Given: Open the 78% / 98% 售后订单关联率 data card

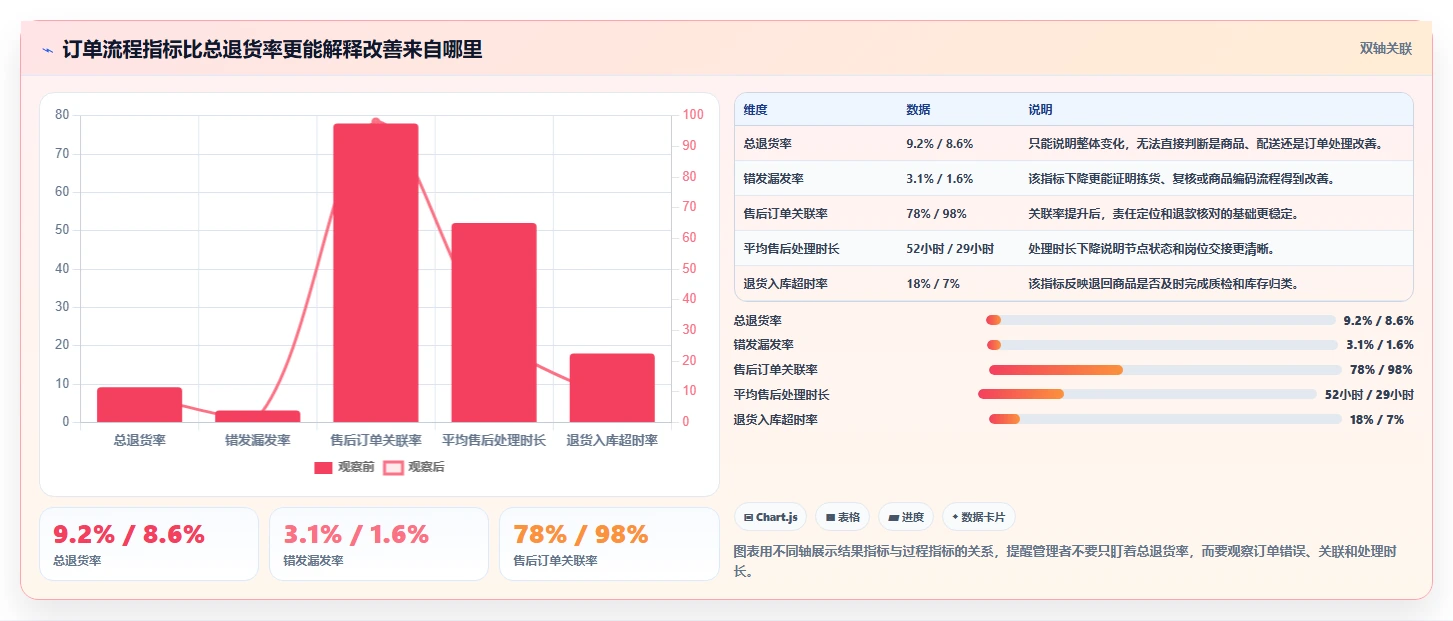Looking at the screenshot, I should [609, 544].
